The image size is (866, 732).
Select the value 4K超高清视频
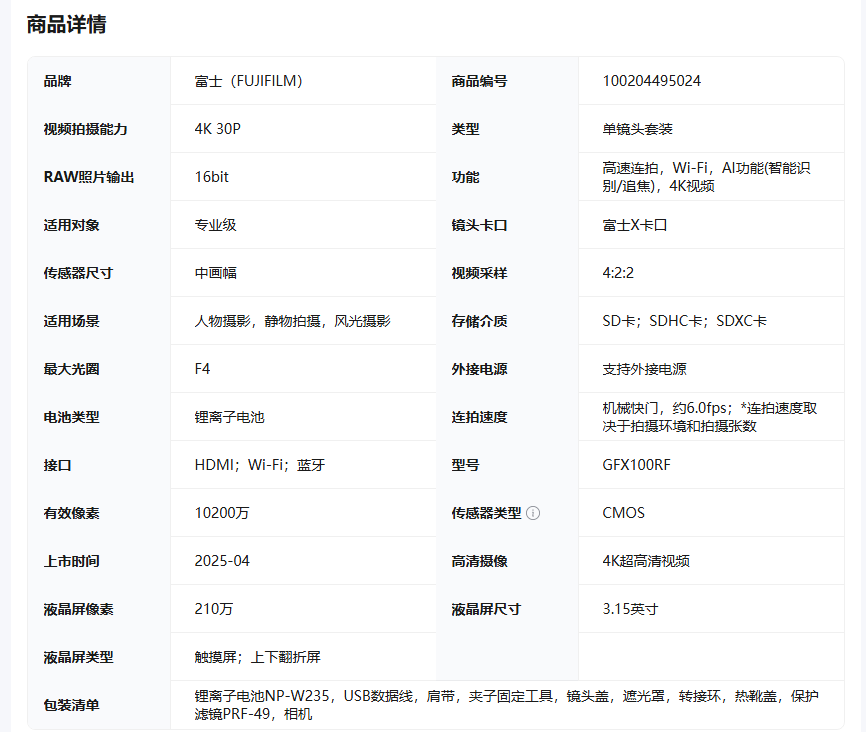[x=646, y=562]
